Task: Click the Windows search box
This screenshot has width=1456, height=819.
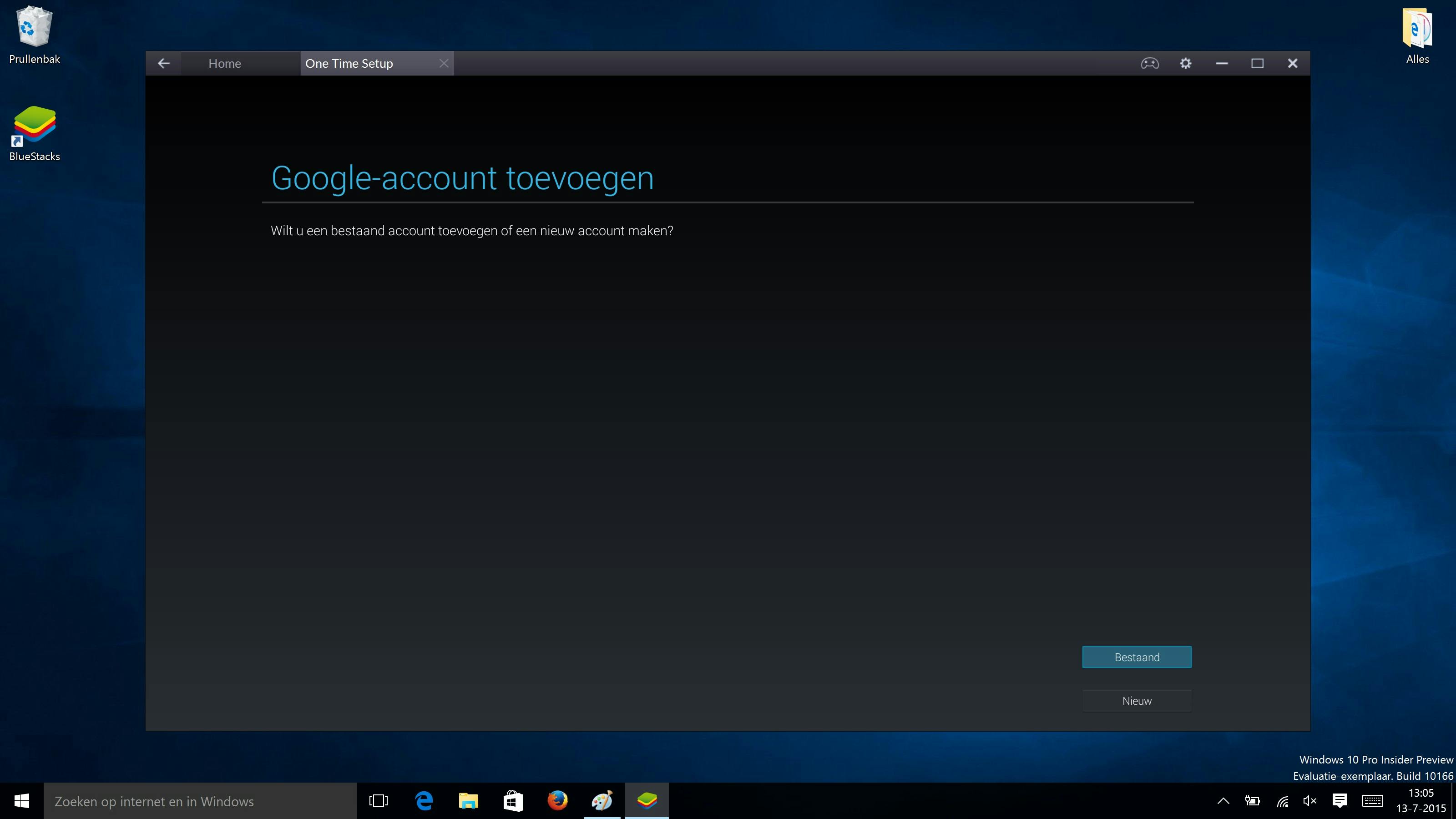Action: coord(200,801)
